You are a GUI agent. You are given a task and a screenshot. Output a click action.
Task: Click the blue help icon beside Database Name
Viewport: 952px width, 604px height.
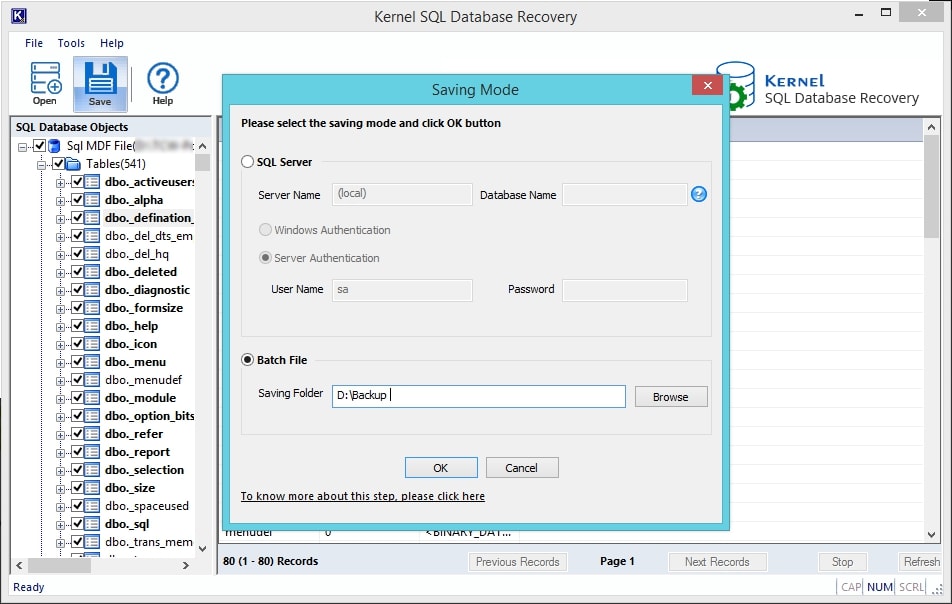tap(699, 194)
